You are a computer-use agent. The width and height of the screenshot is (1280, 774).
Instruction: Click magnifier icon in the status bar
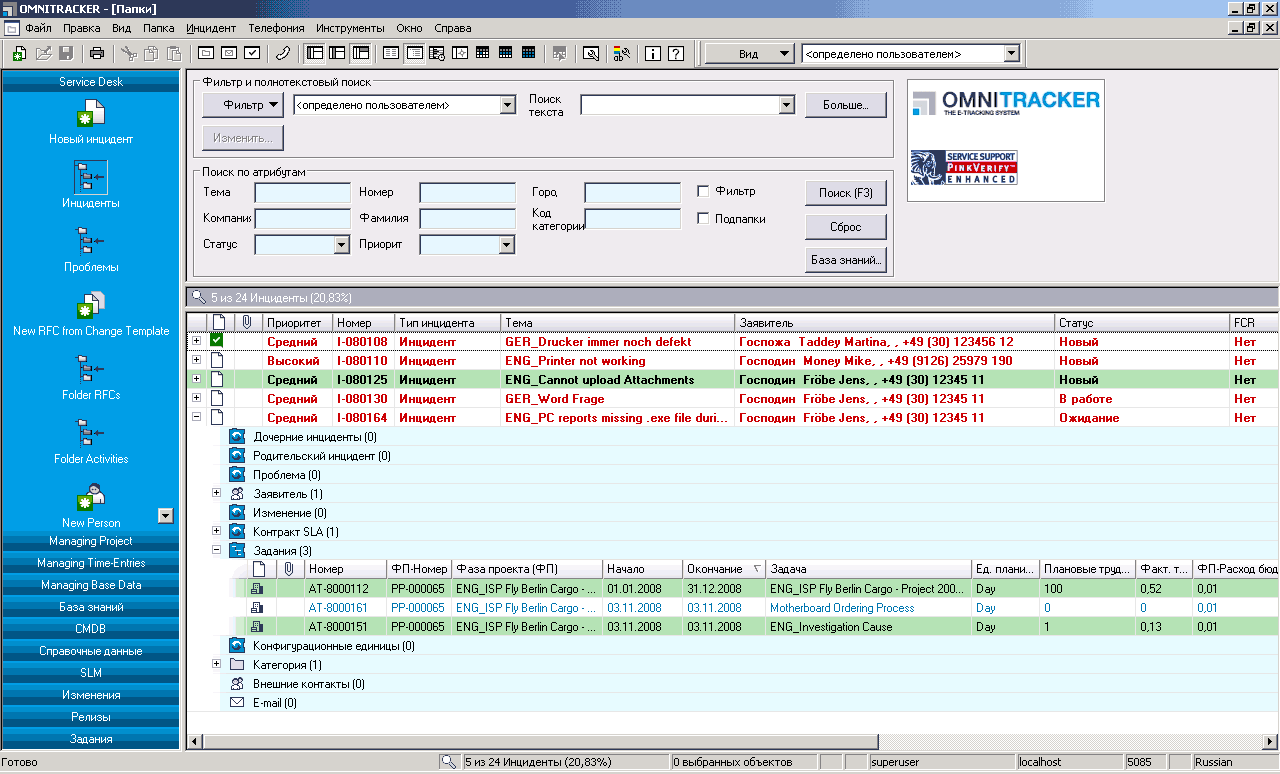pyautogui.click(x=449, y=762)
